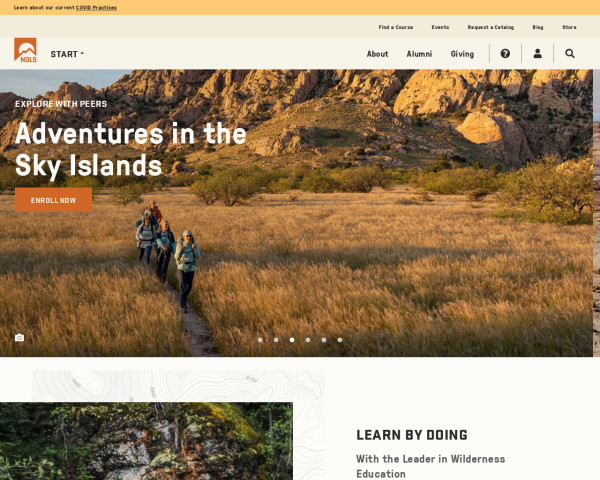Select the second carousel slide dot
This screenshot has height=480, width=600.
pyautogui.click(x=276, y=340)
